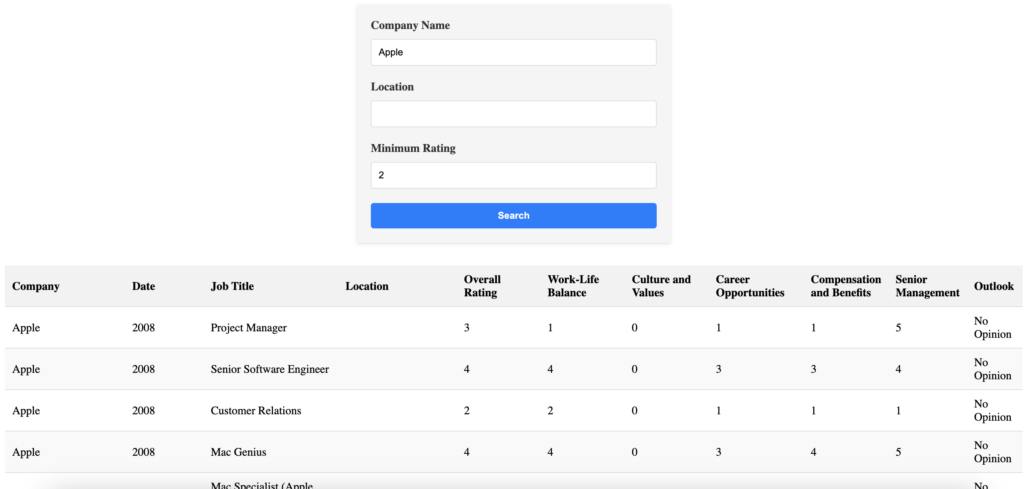Click No Opinion outlook in Project Manager row
1024x489 pixels.
pos(993,328)
